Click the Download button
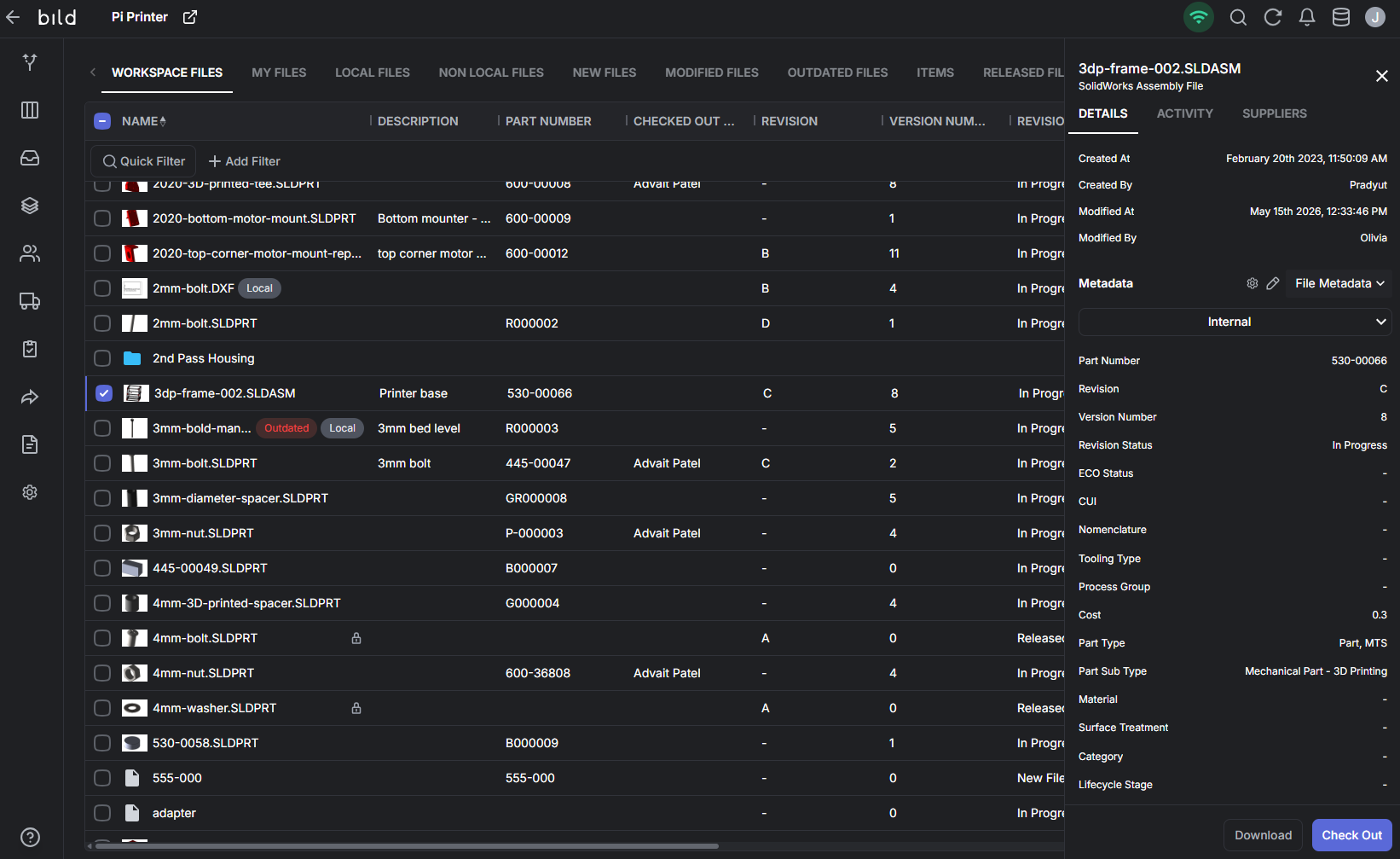The image size is (1400, 859). pos(1263,835)
